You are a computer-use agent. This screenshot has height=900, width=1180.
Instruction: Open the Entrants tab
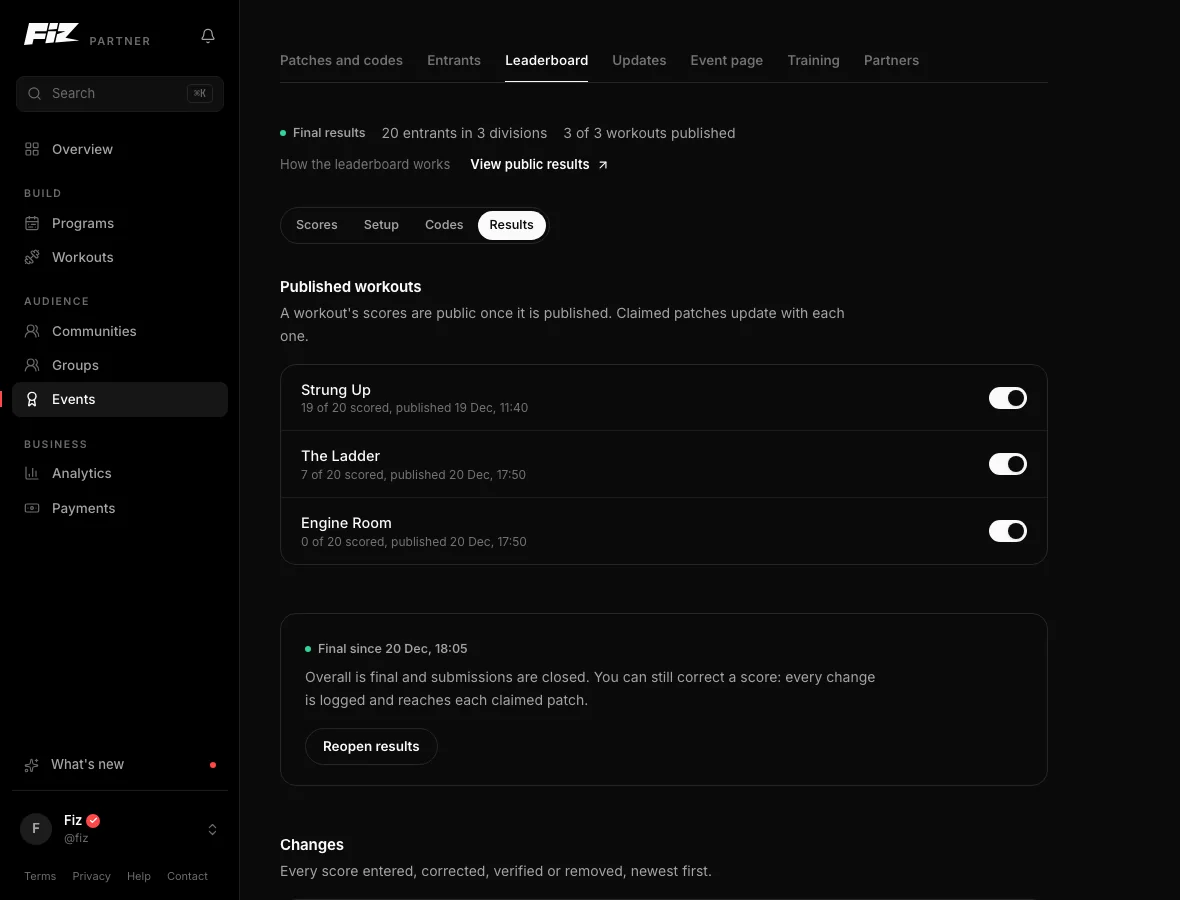point(454,60)
